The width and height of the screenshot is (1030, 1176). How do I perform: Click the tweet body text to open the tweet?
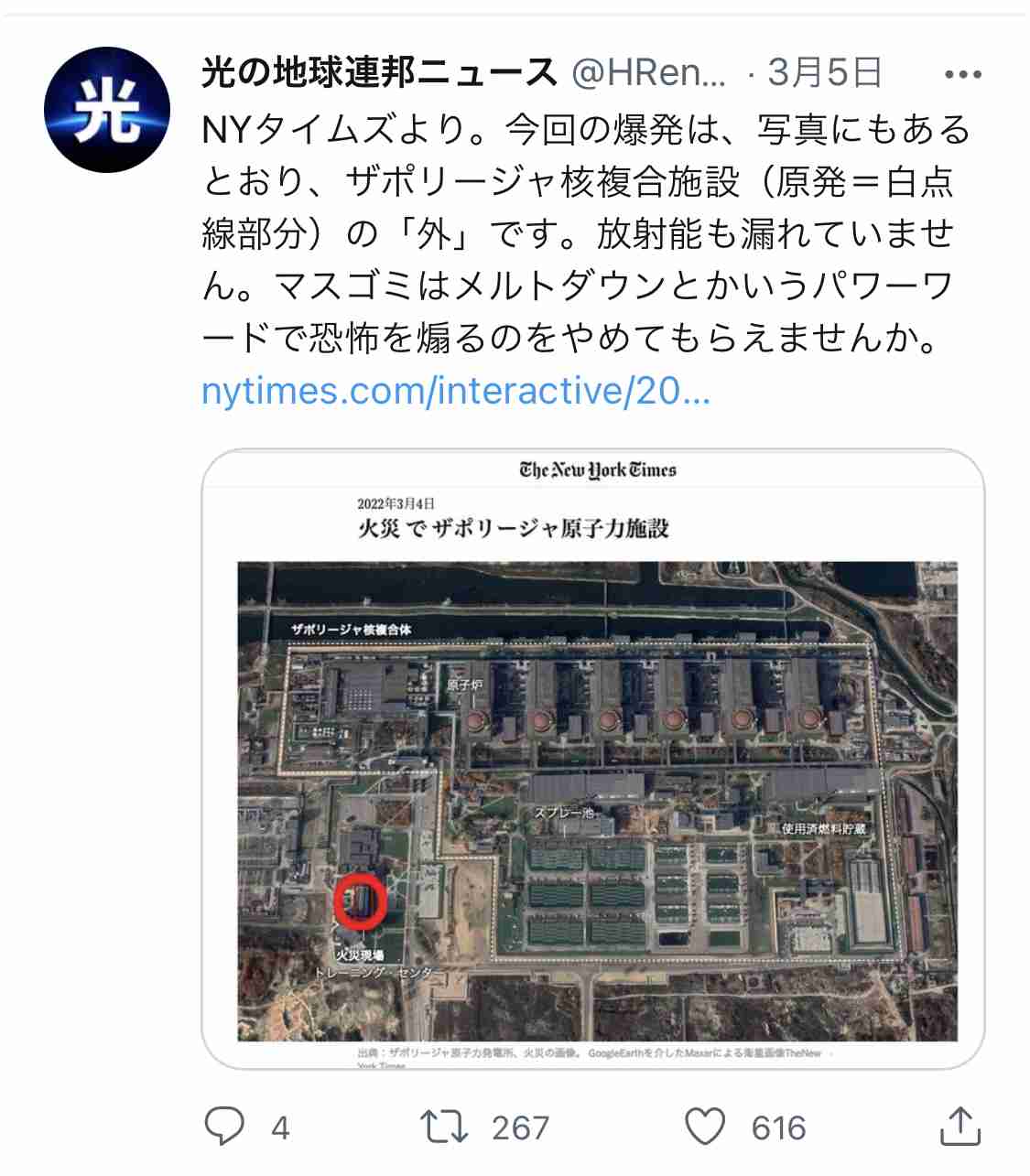(586, 234)
